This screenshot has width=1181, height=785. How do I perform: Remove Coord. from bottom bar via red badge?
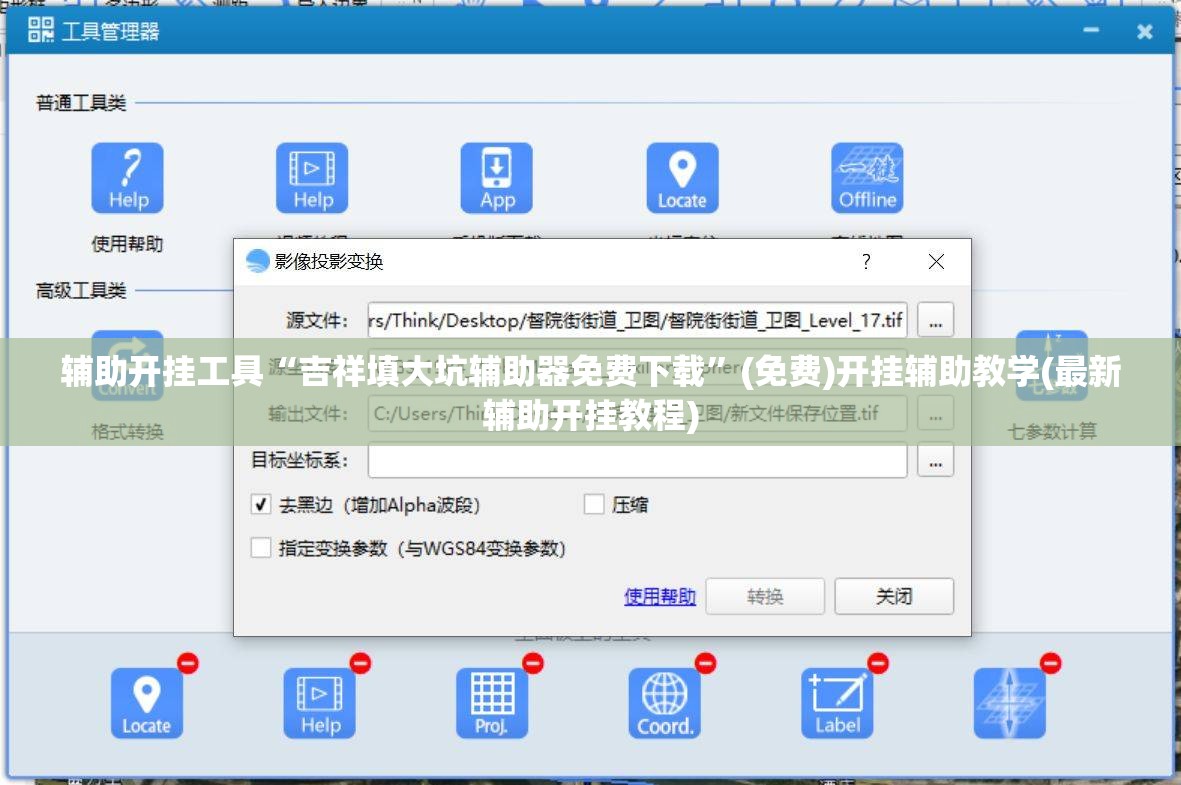coord(705,663)
